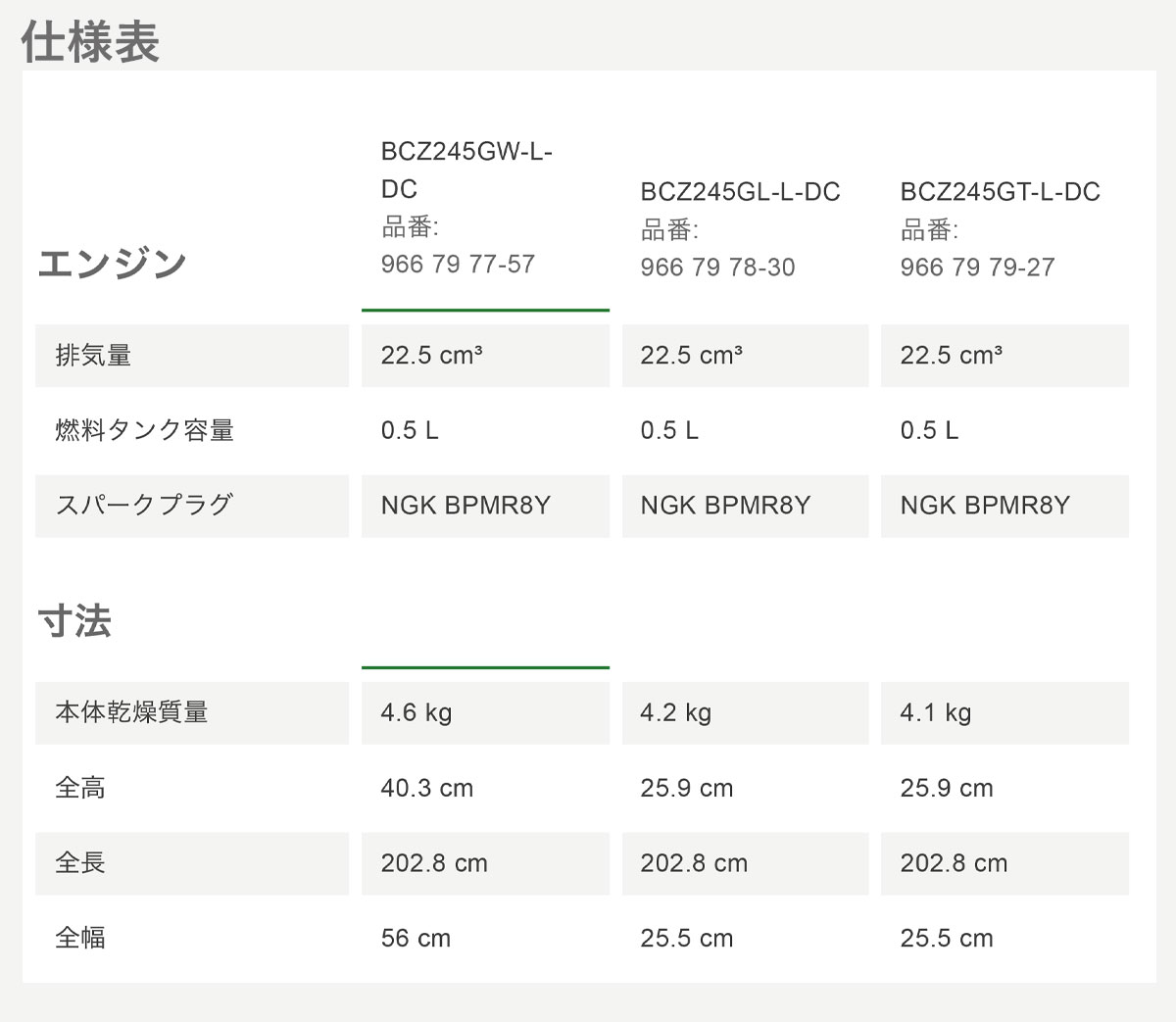Click the 4.1 kg weight value
1176x1022 pixels.
coord(936,712)
